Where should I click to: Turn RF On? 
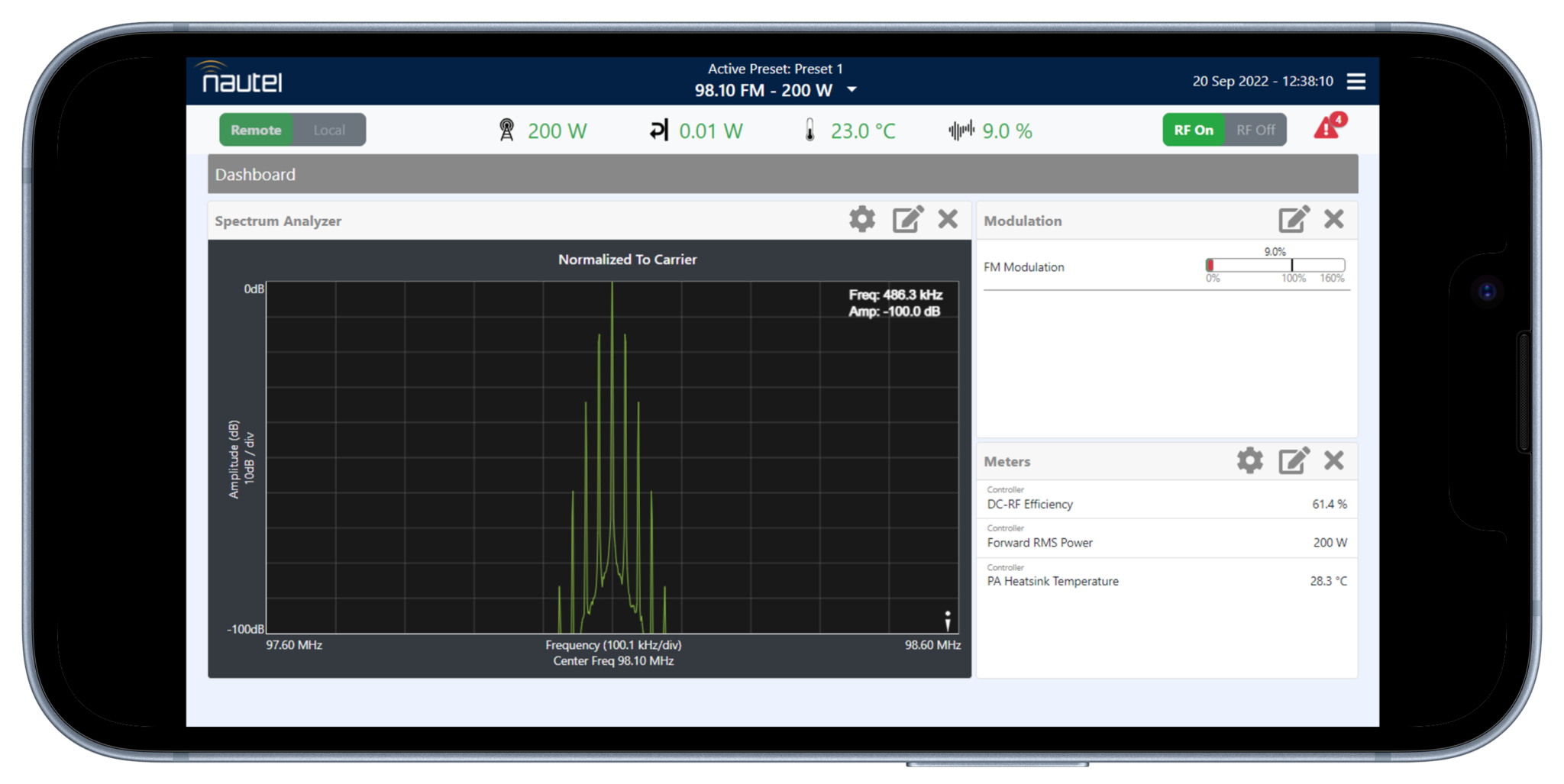1193,131
